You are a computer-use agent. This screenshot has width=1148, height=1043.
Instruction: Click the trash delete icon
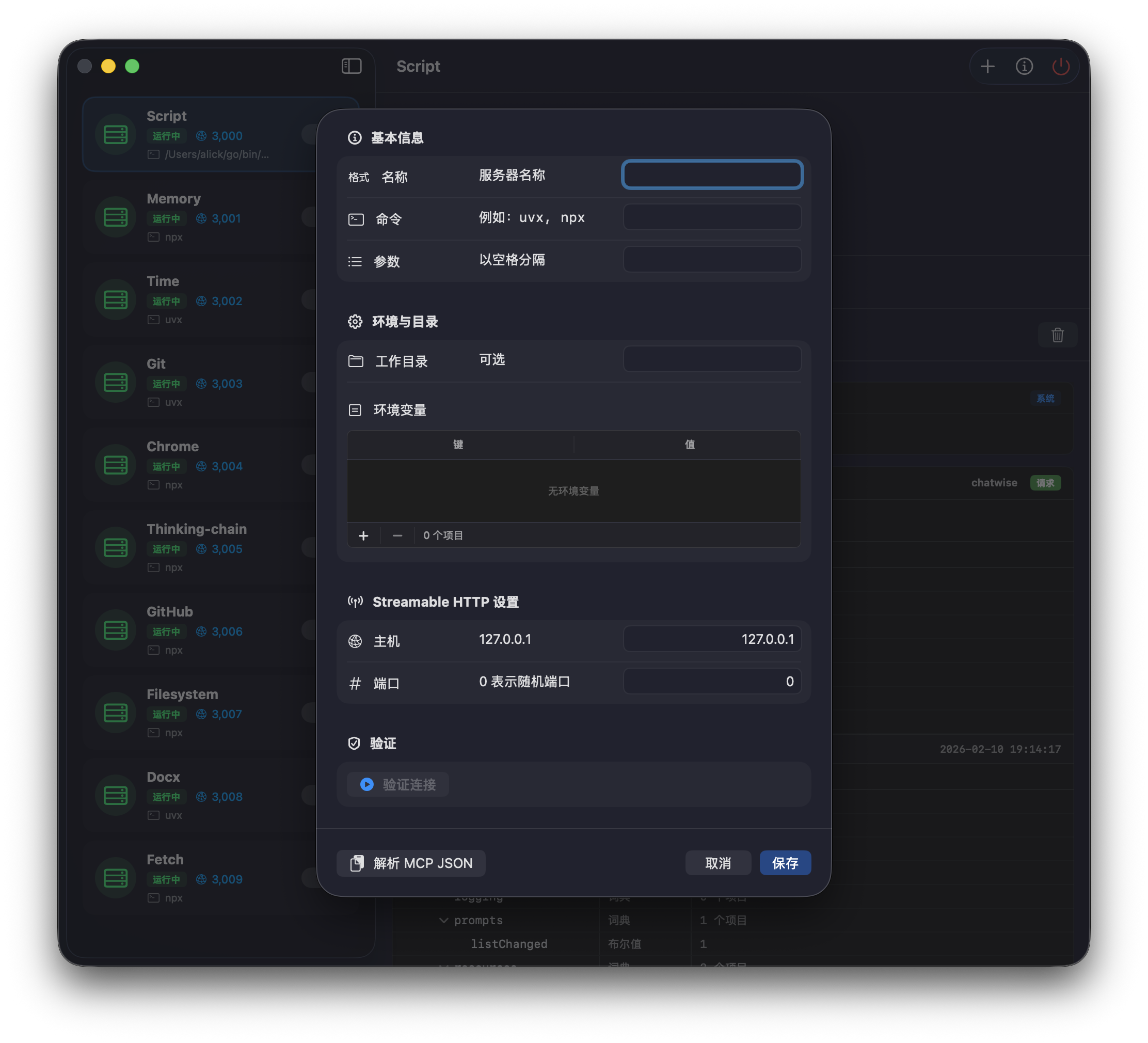(x=1058, y=335)
